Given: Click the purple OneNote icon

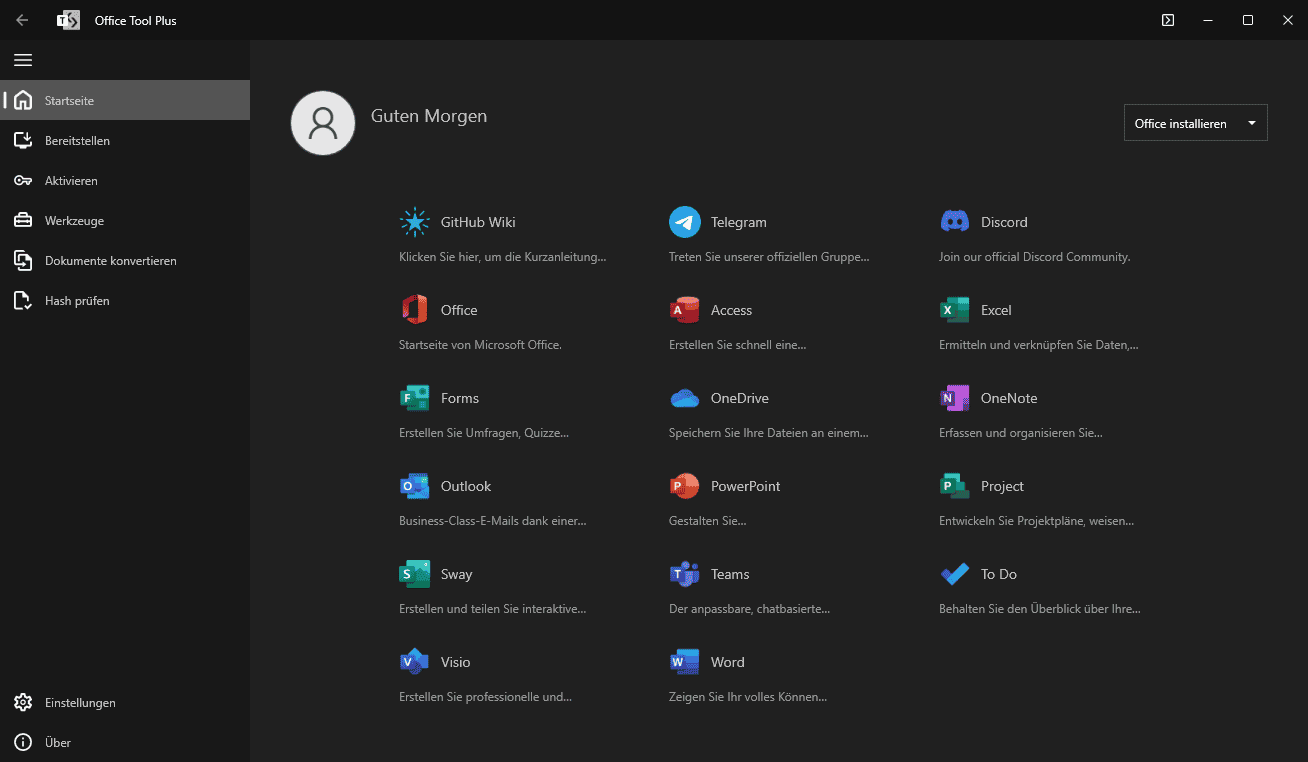Looking at the screenshot, I should 955,398.
